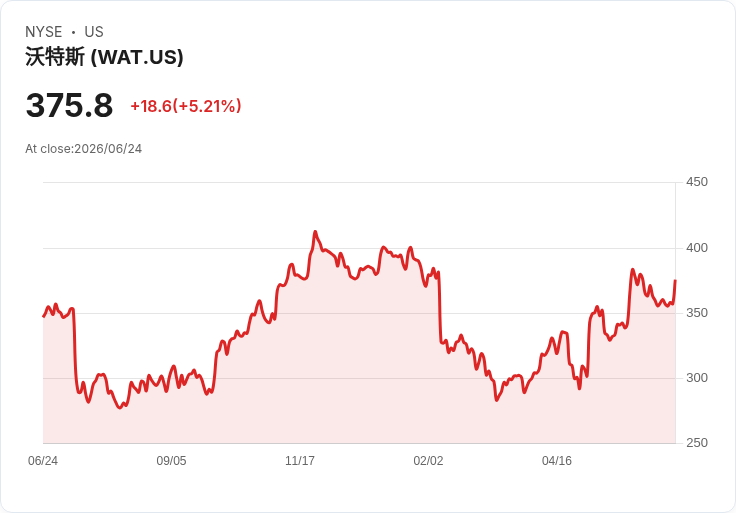Click the US market label

(x=94, y=32)
